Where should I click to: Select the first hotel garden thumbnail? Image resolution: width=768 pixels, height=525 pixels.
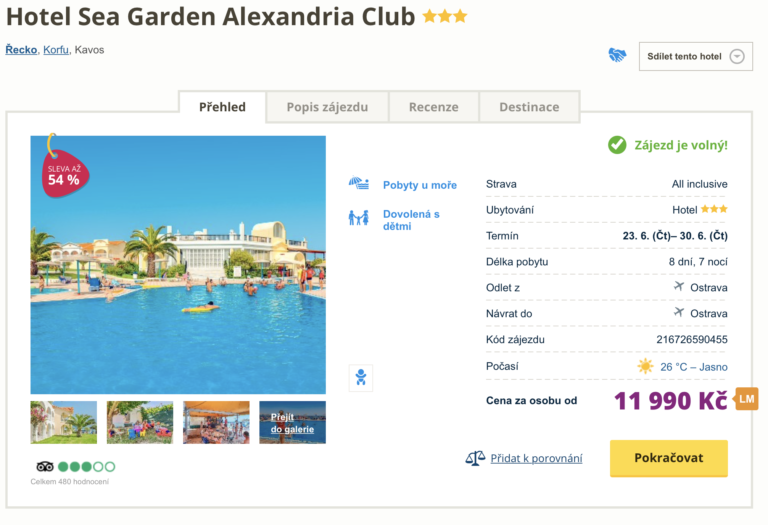[64, 422]
